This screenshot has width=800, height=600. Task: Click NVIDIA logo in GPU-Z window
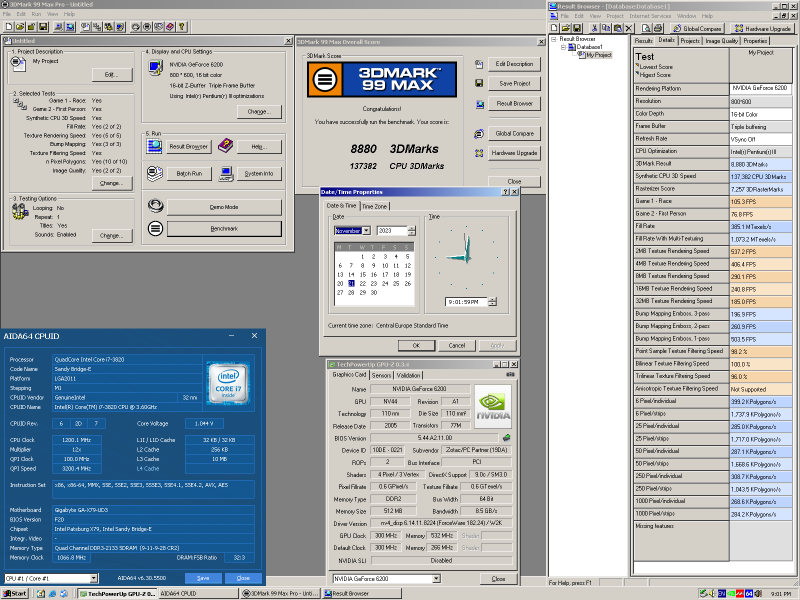coord(492,406)
